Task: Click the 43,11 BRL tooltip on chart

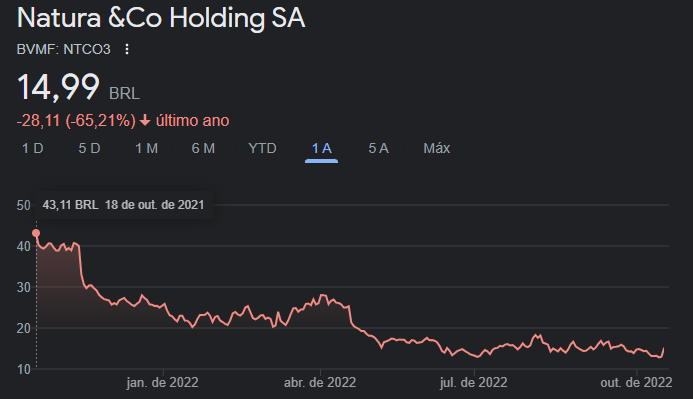Action: tap(123, 205)
